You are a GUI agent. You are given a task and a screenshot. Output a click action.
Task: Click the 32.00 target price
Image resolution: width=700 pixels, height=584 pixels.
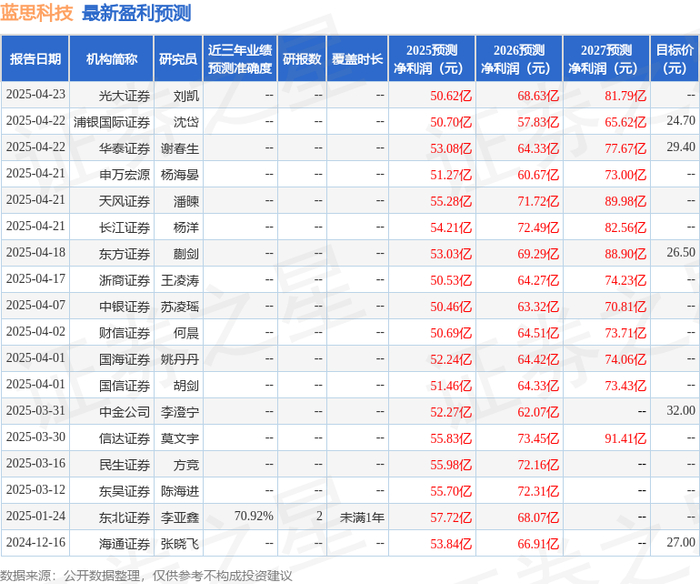pos(681,410)
